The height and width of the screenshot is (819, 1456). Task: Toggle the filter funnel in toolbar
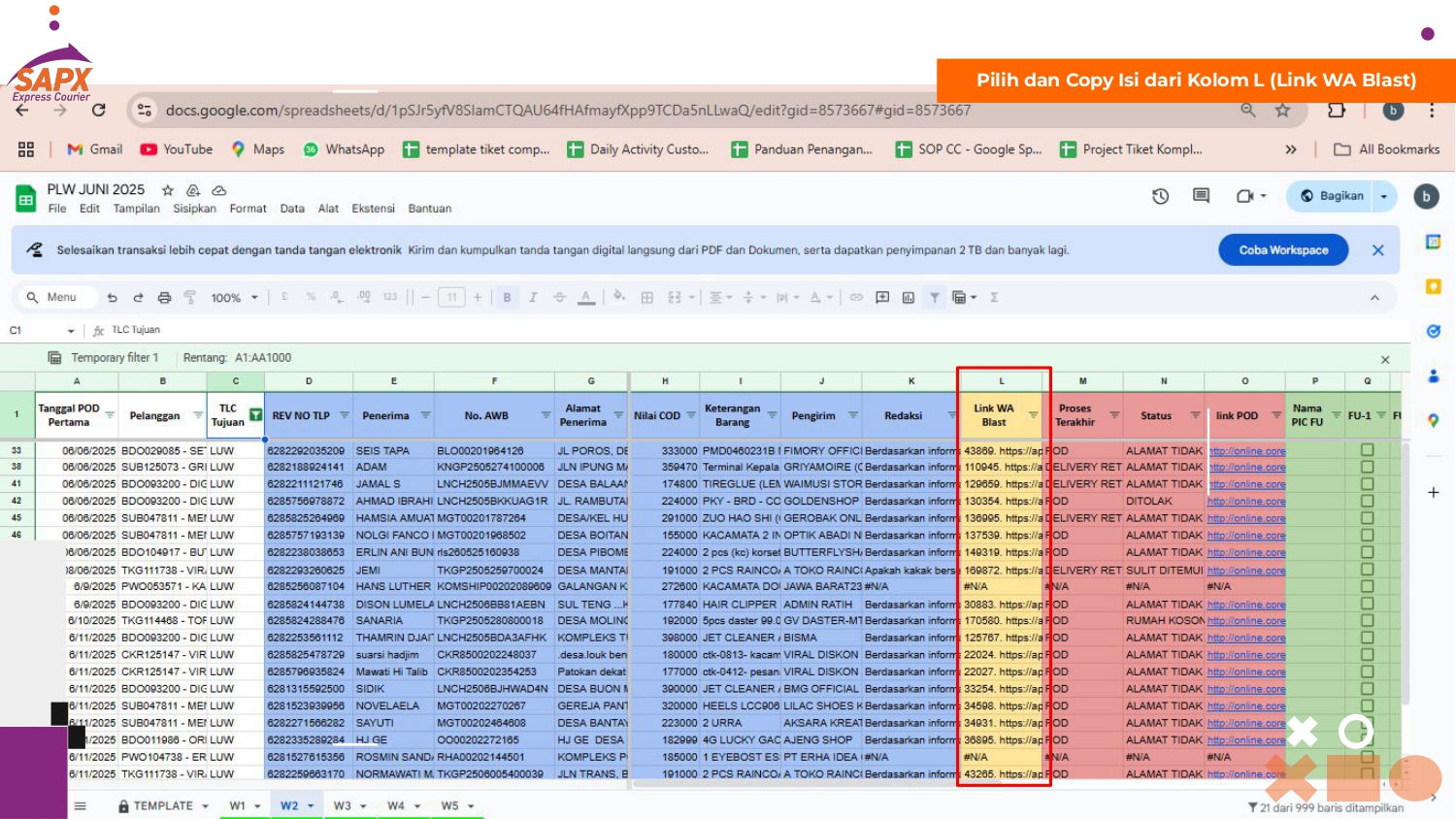point(934,298)
